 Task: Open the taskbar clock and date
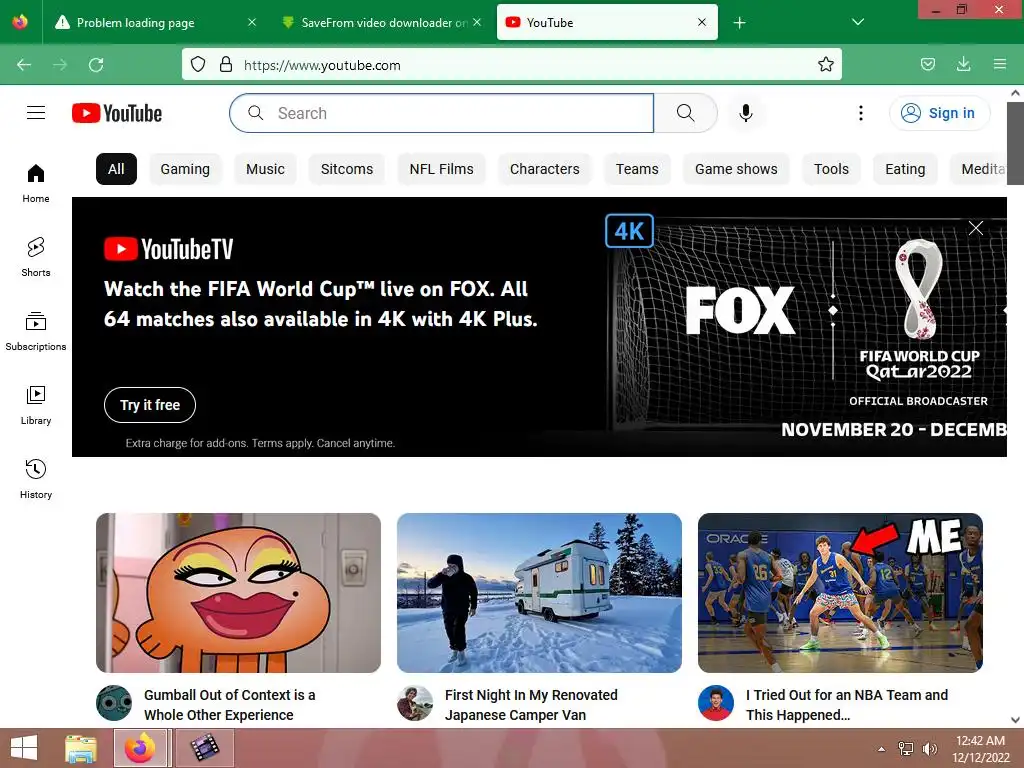click(980, 749)
